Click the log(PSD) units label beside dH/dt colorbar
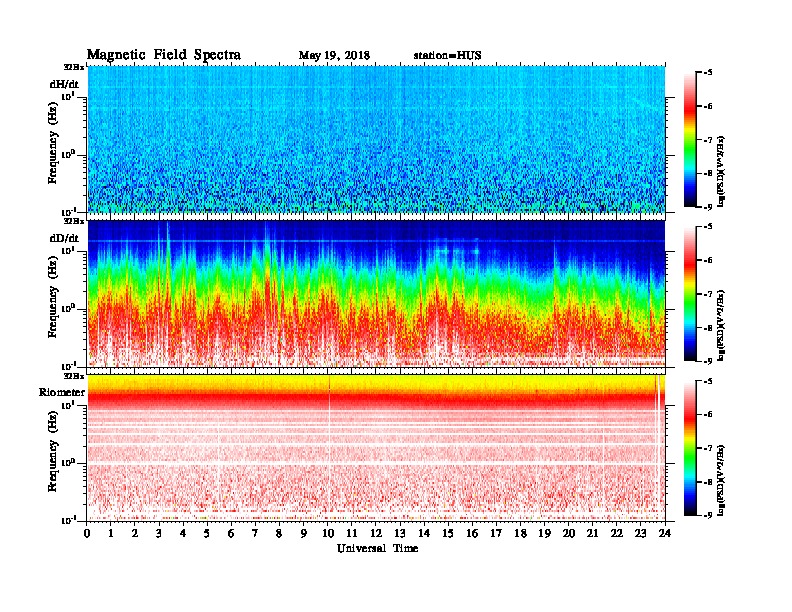This screenshot has width=792, height=612. coord(721,171)
